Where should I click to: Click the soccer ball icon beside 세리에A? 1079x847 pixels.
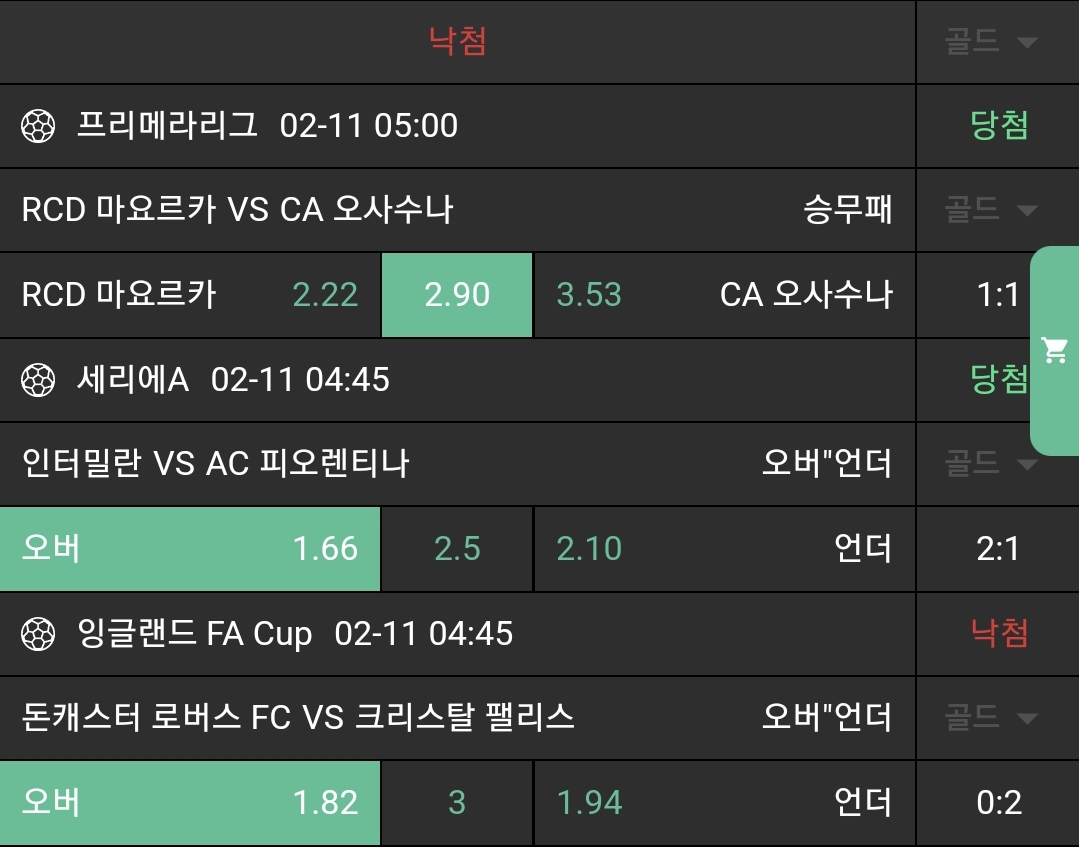[38, 380]
